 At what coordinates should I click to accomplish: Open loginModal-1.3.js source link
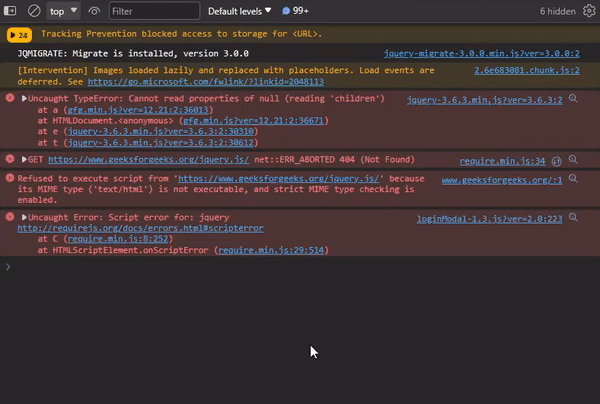coord(489,219)
